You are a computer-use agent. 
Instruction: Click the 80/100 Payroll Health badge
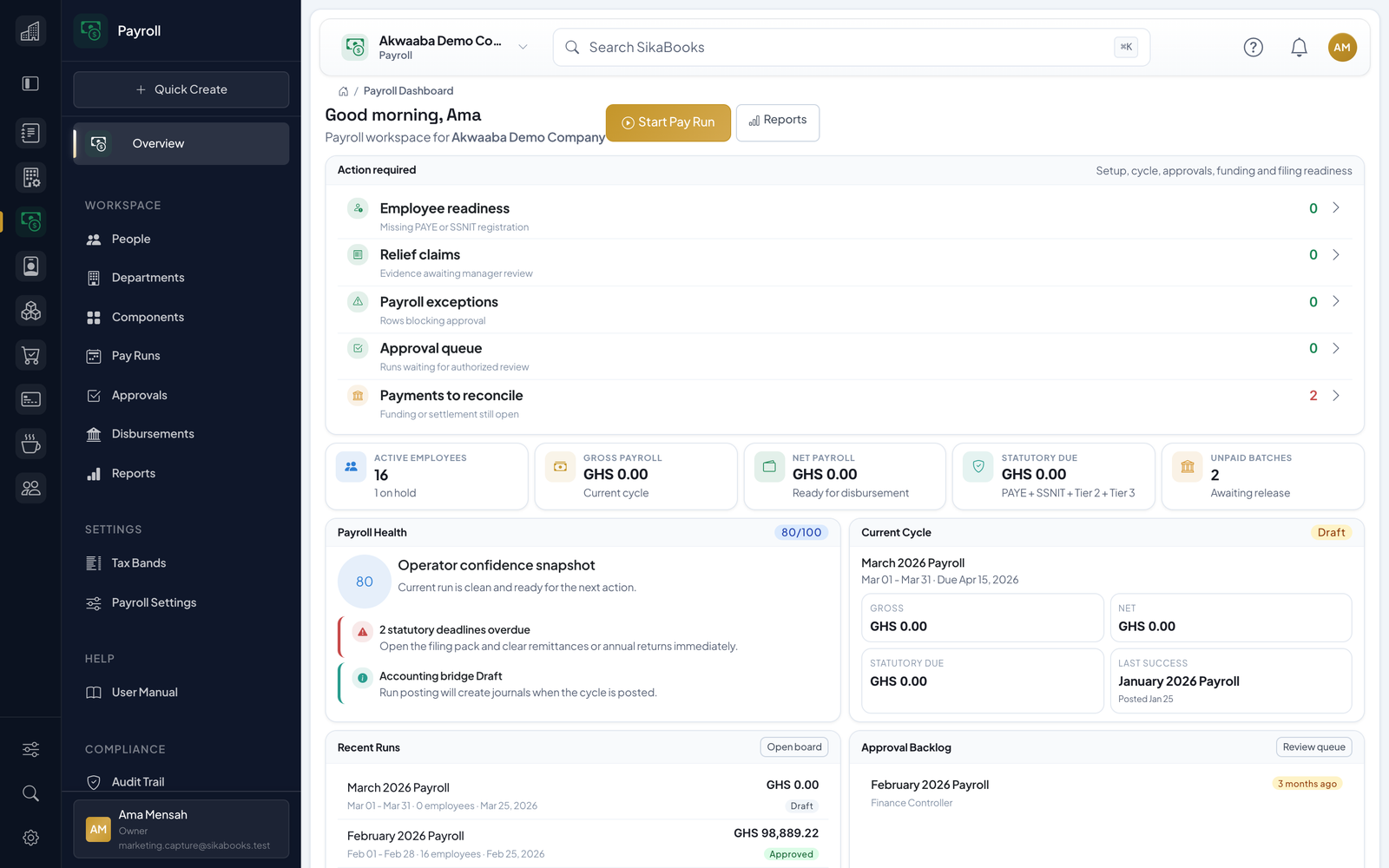click(x=800, y=533)
